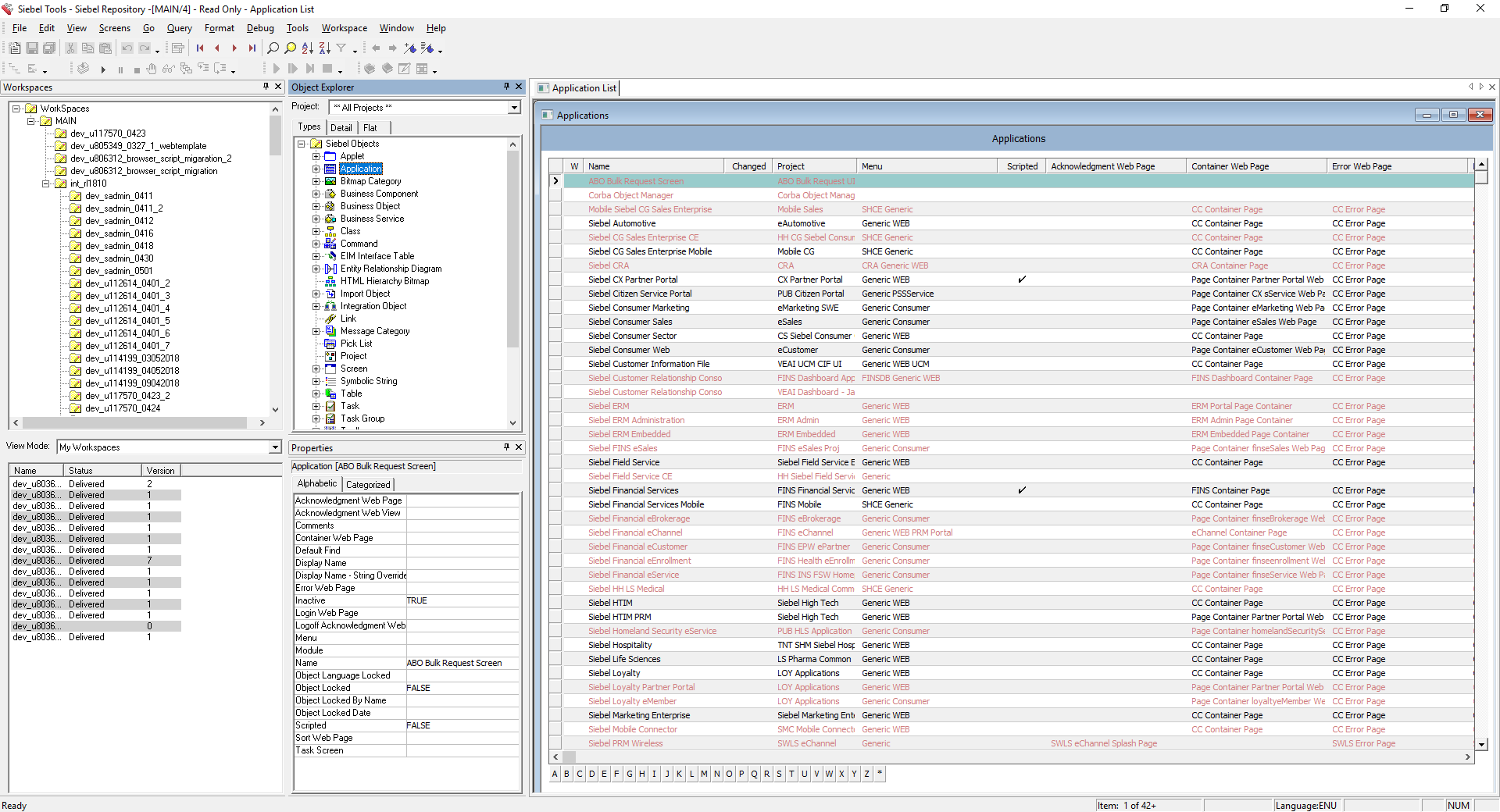Viewport: 1500px width, 812px height.
Task: Click the Name column header in Applications
Action: [654, 166]
